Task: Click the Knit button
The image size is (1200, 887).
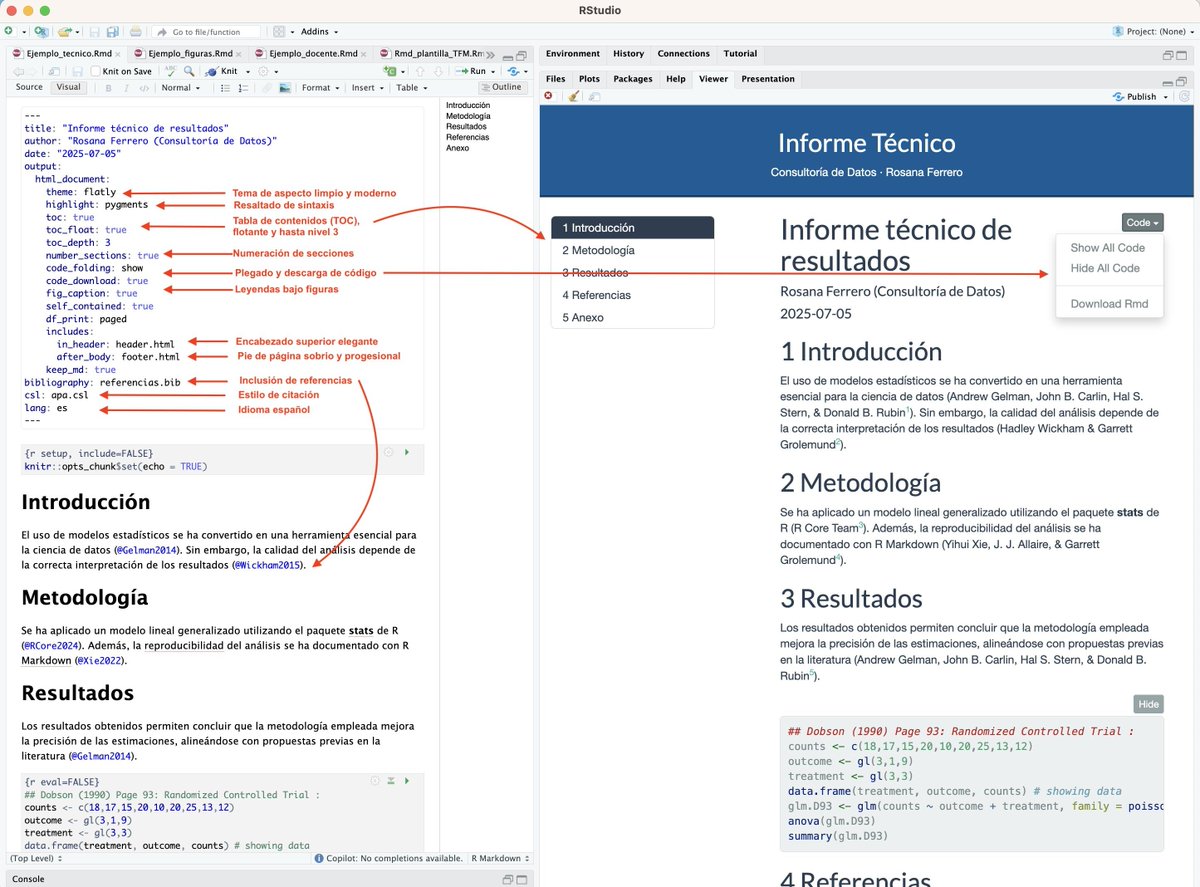Action: pos(222,71)
